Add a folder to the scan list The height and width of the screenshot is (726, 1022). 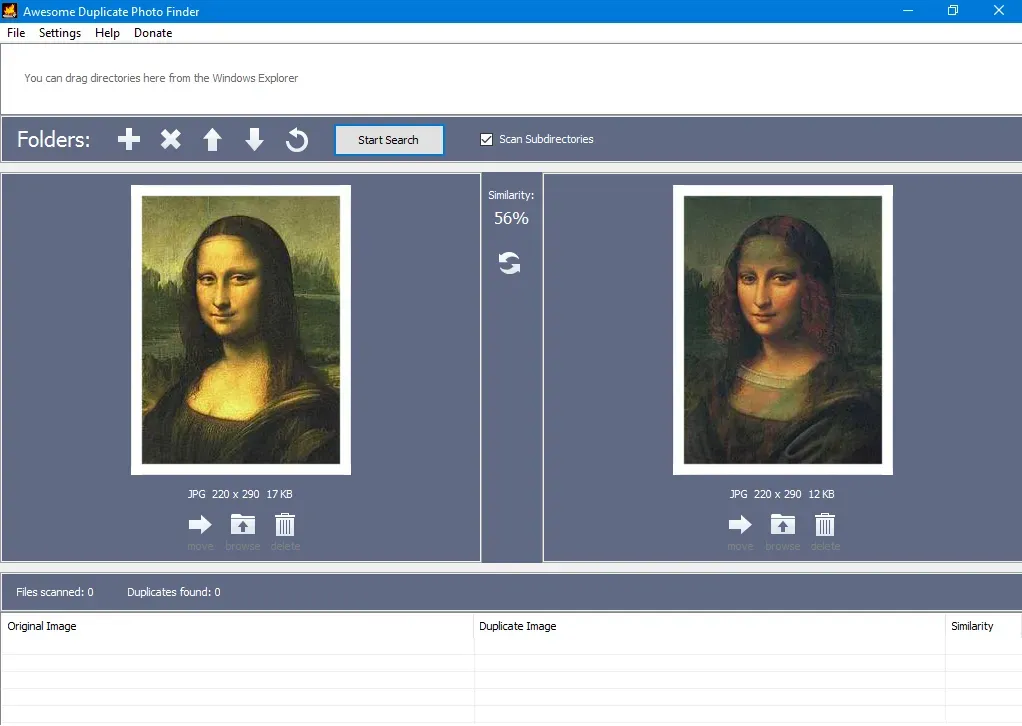point(128,139)
